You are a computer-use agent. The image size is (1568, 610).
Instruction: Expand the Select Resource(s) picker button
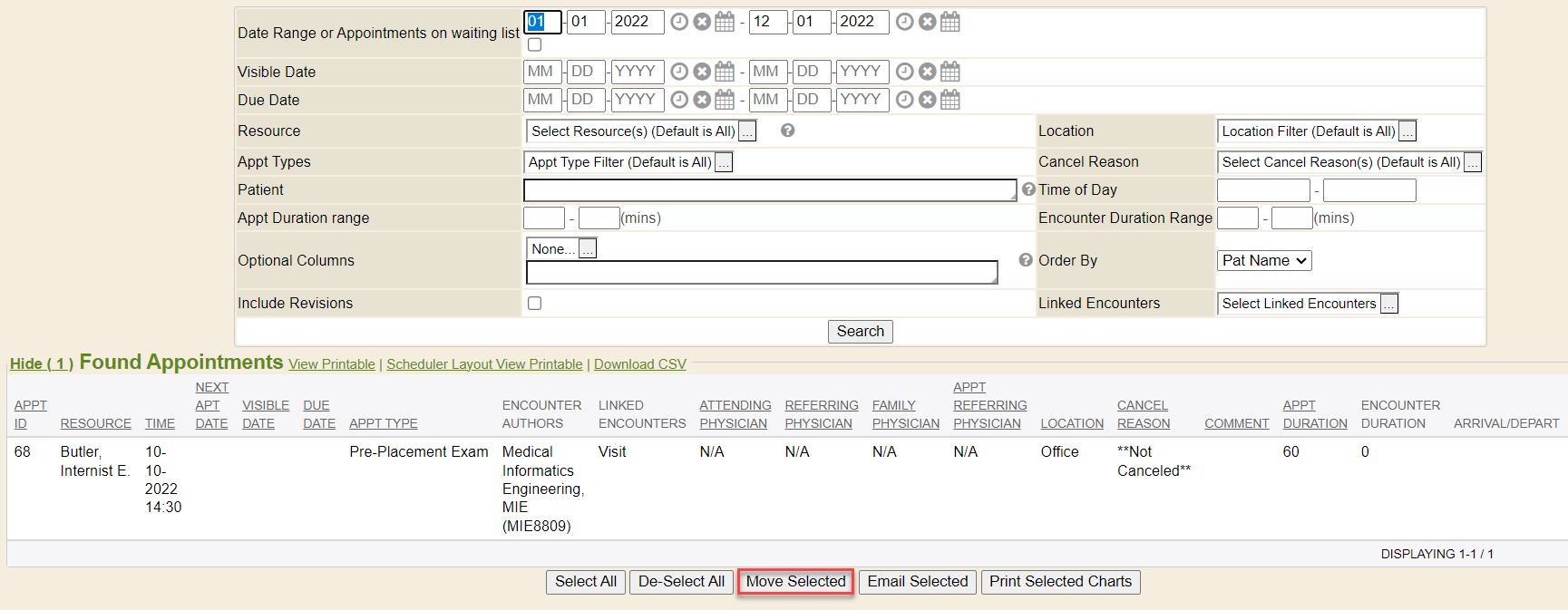(747, 132)
